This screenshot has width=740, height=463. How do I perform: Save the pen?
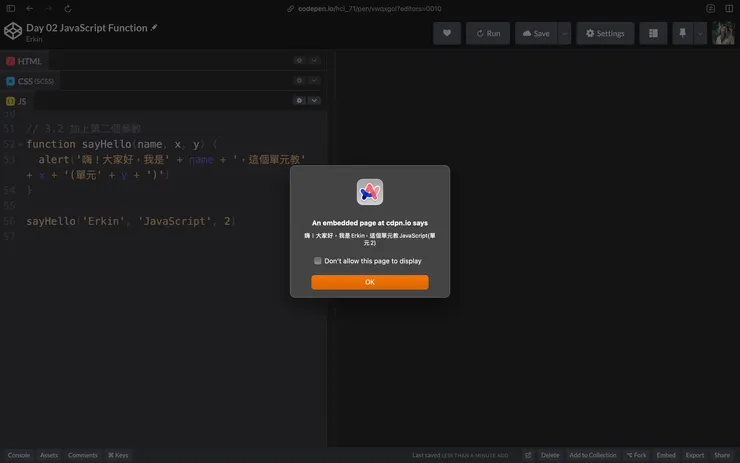coord(536,33)
